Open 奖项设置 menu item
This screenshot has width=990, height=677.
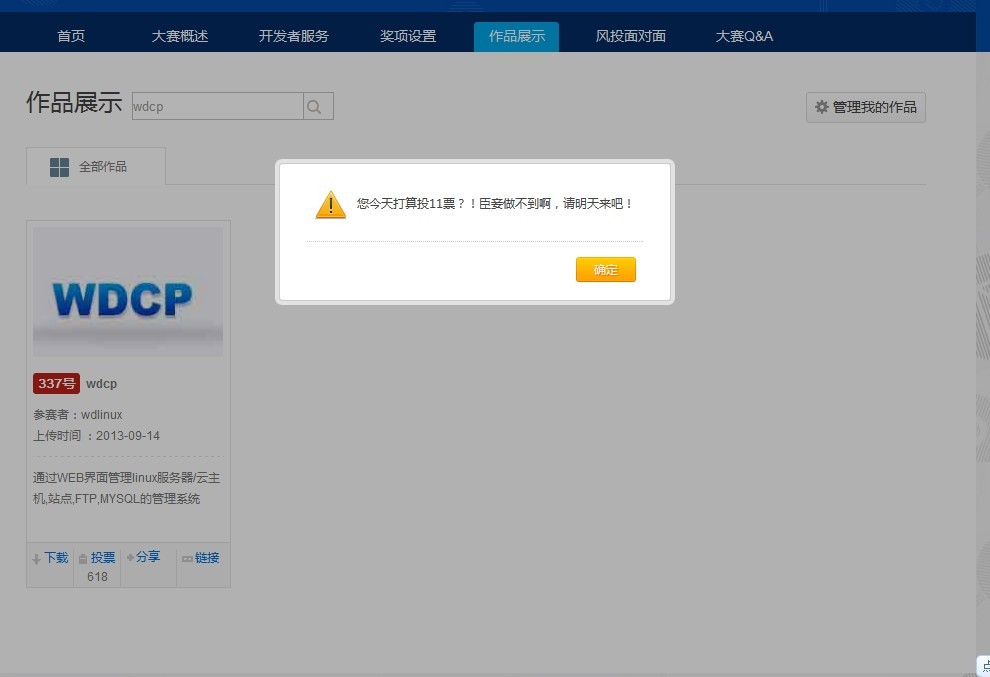click(x=408, y=37)
